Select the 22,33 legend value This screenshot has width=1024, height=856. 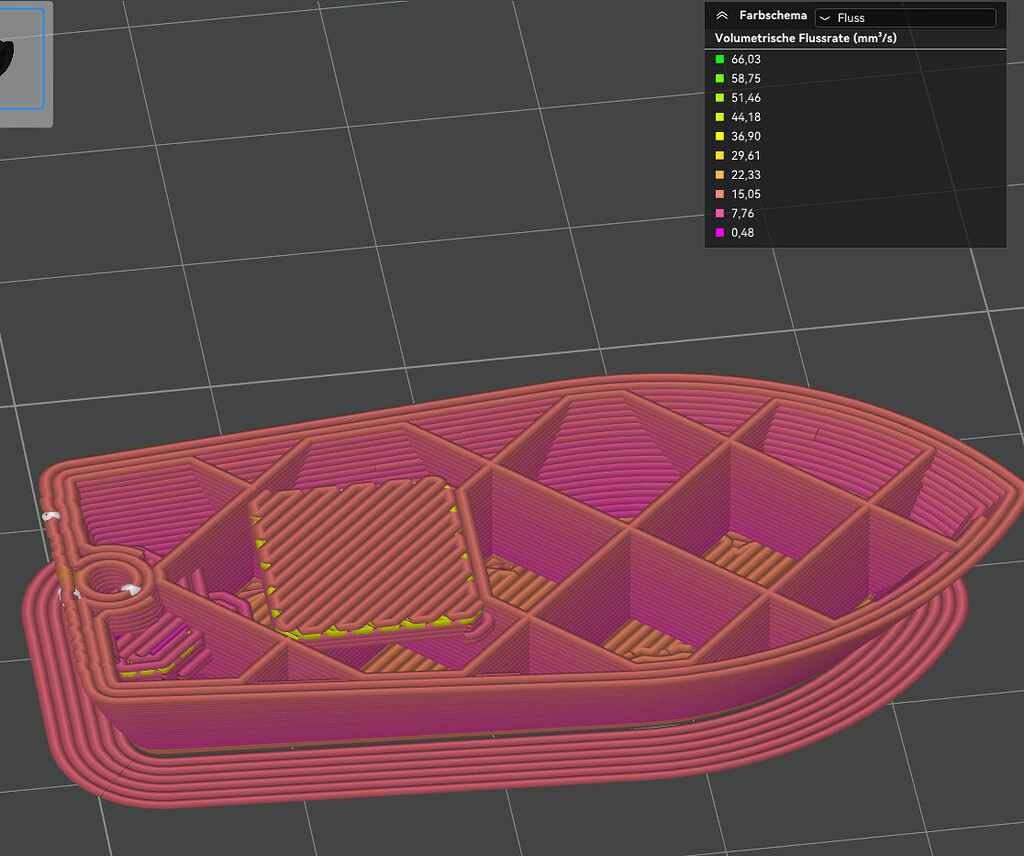pos(746,175)
